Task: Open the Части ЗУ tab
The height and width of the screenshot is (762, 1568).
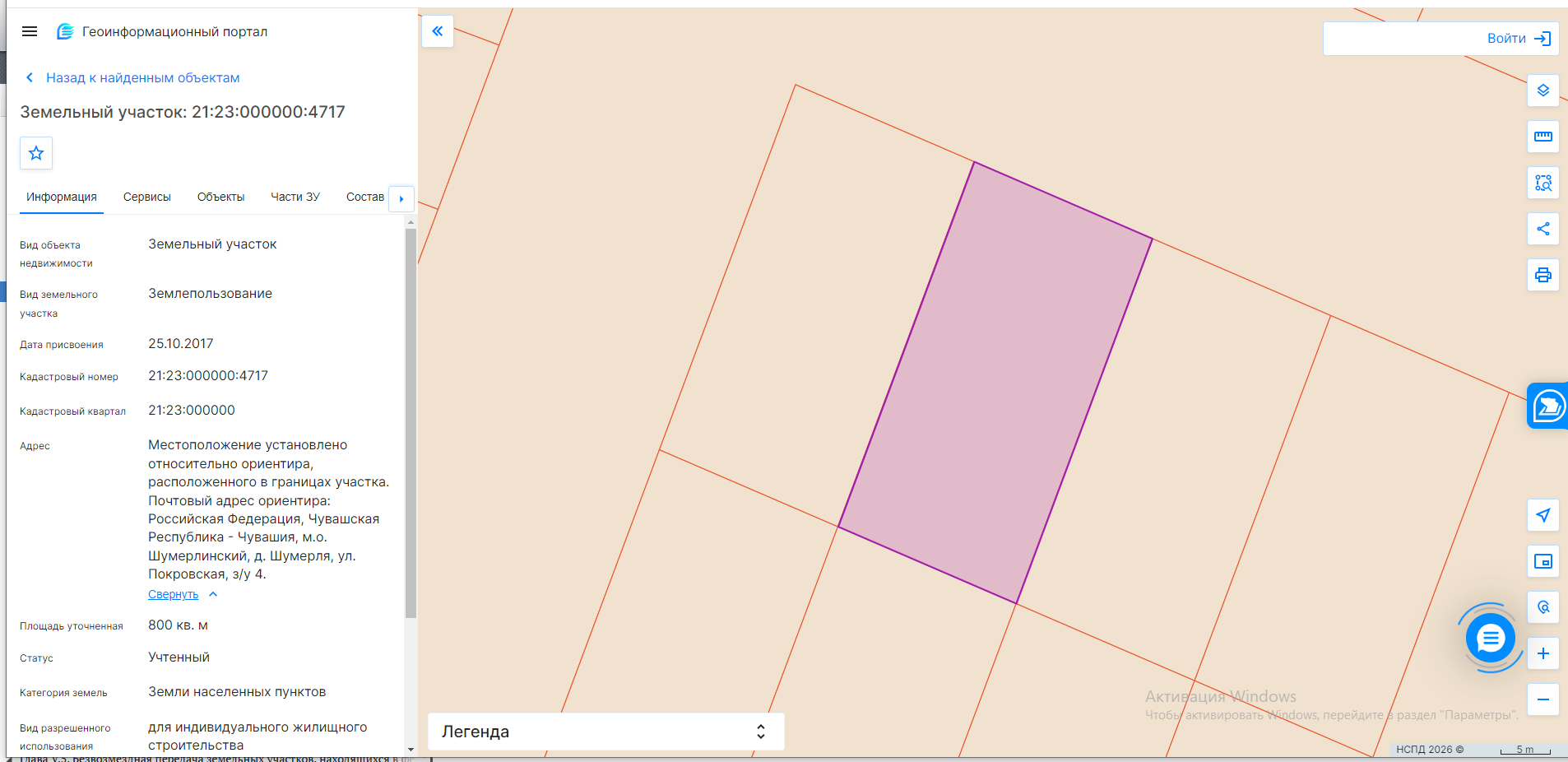Action: [x=295, y=197]
